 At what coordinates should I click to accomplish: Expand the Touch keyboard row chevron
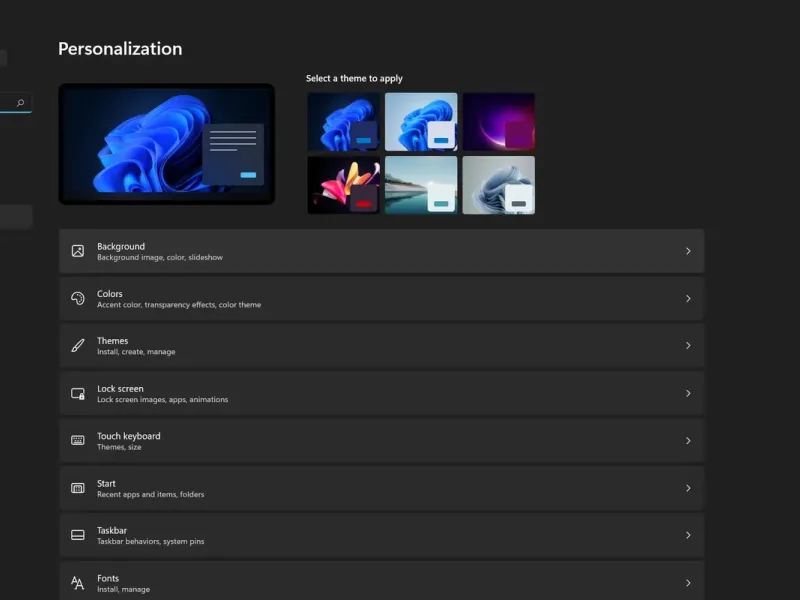688,440
